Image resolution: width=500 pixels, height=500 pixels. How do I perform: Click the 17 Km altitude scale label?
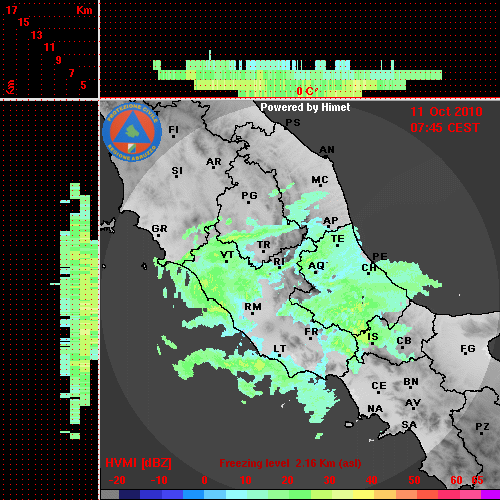11,10
